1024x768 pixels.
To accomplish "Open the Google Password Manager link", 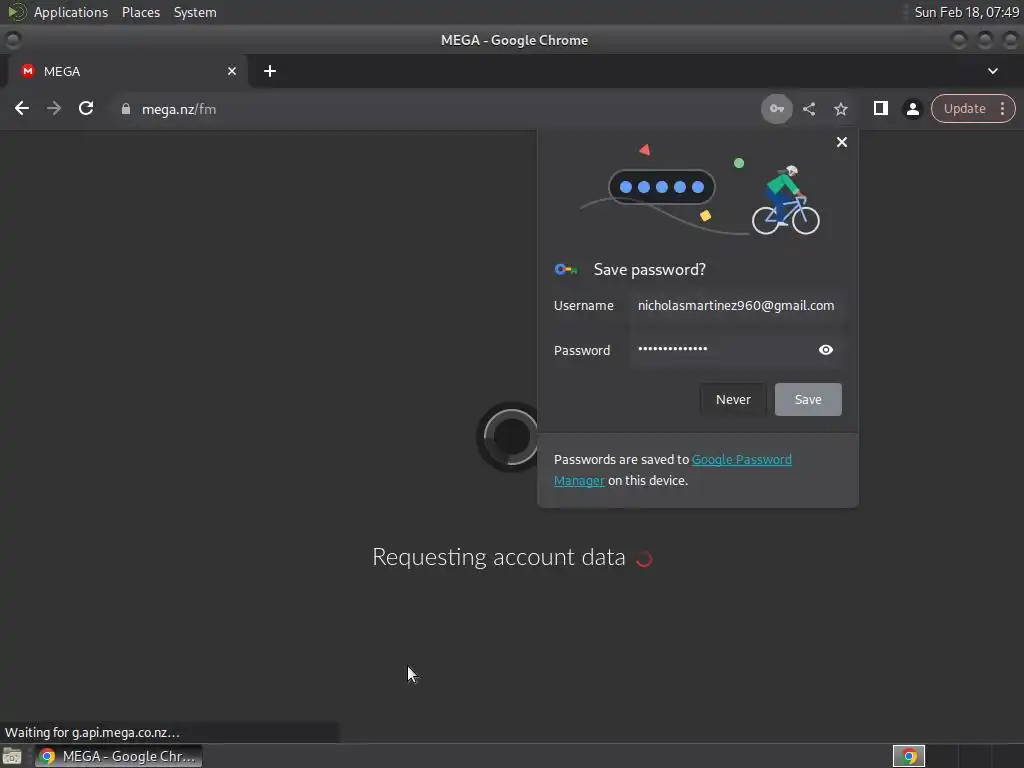I will (673, 470).
